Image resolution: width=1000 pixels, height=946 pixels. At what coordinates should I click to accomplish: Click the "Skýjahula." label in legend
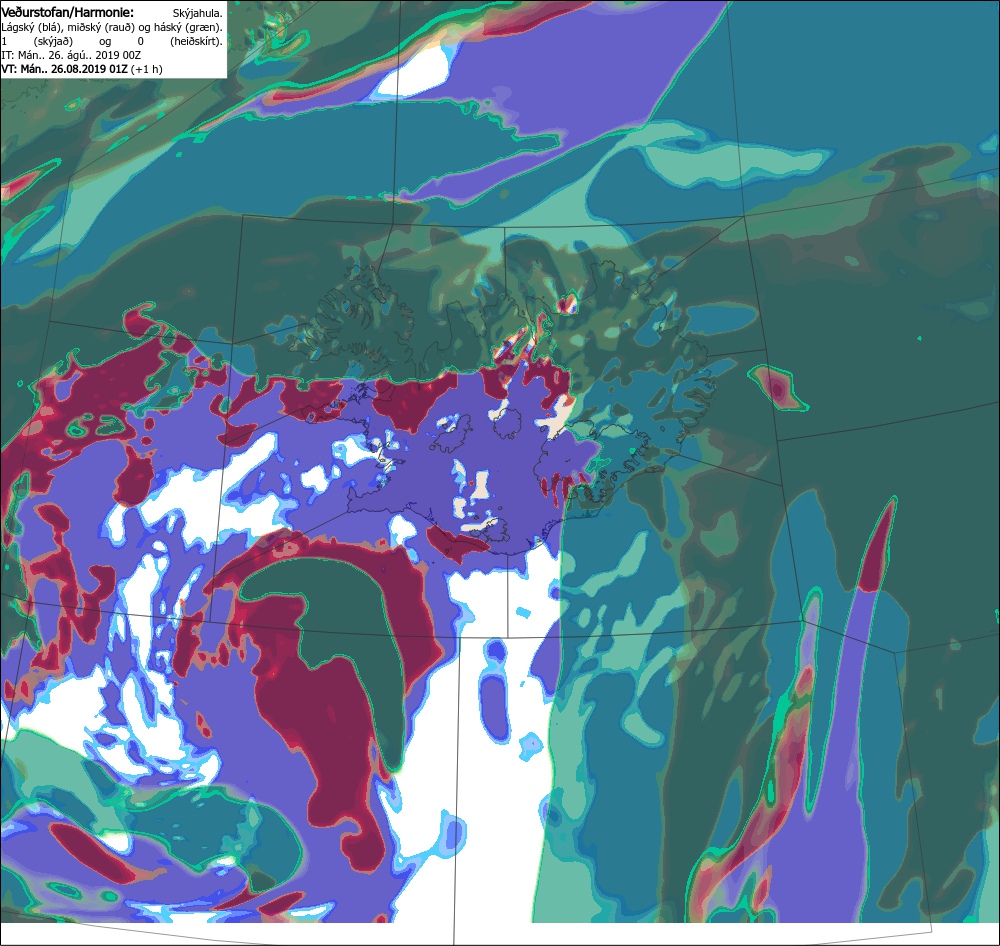click(x=198, y=13)
